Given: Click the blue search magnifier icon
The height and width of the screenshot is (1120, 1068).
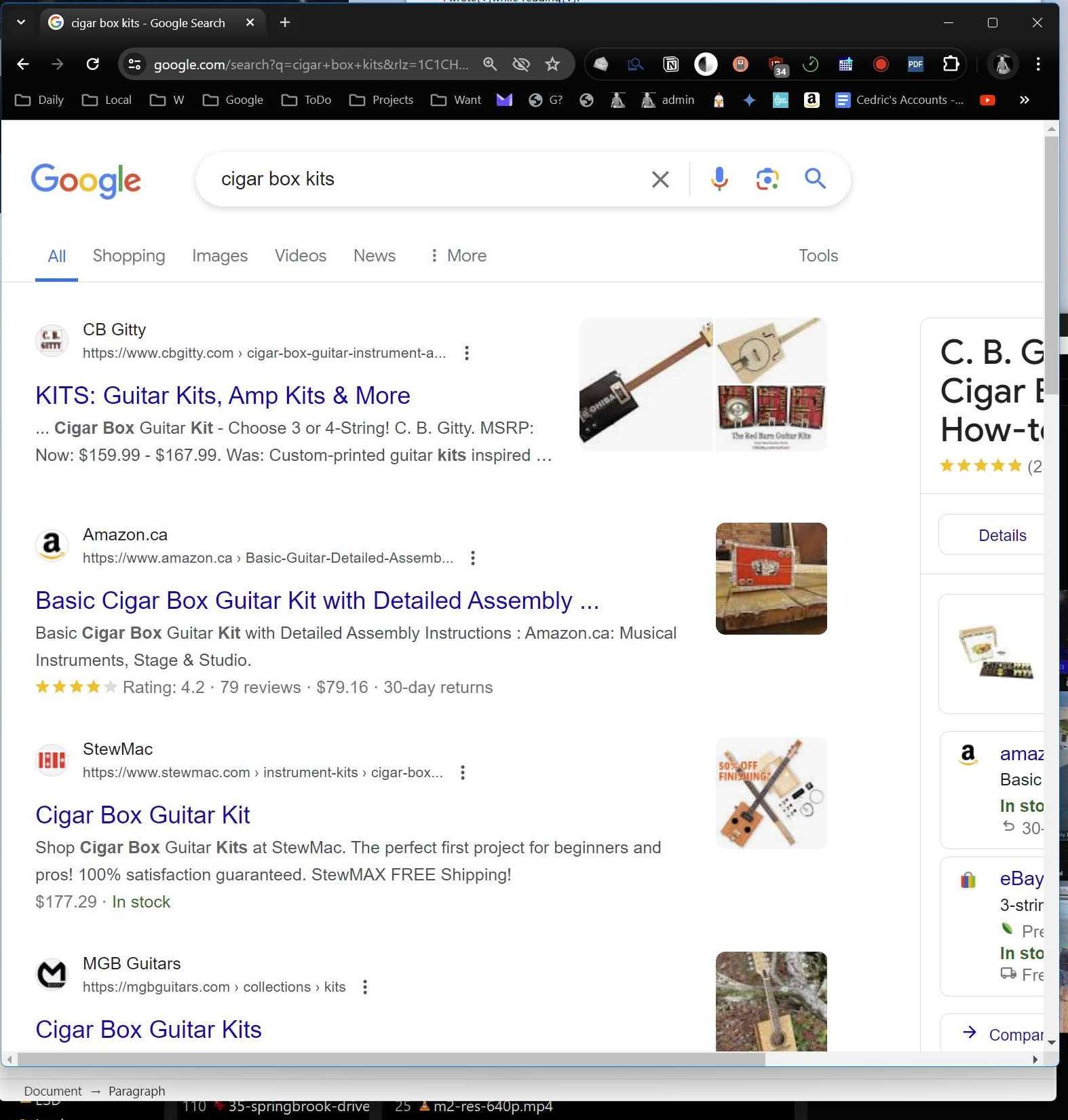Looking at the screenshot, I should tap(815, 179).
